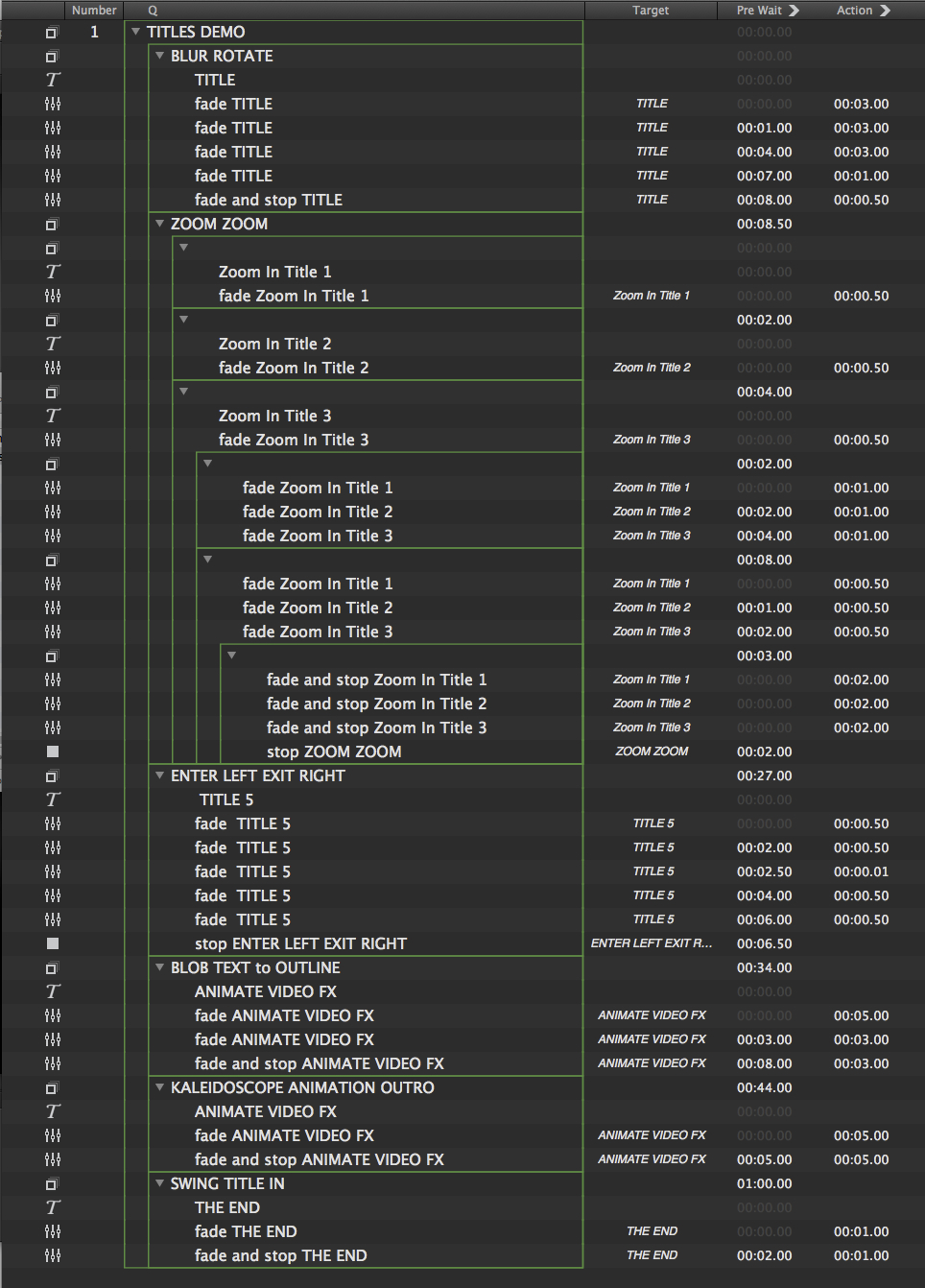Click the Group cue icon for SWING TITLE IN
This screenshot has width=925, height=1288.
[x=52, y=1183]
